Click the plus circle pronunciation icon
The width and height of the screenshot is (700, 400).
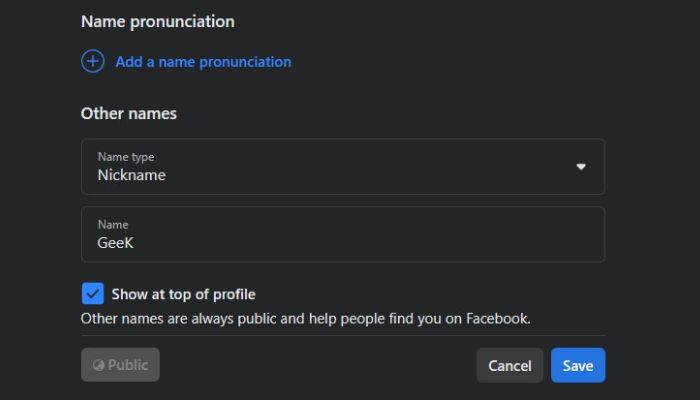(92, 61)
